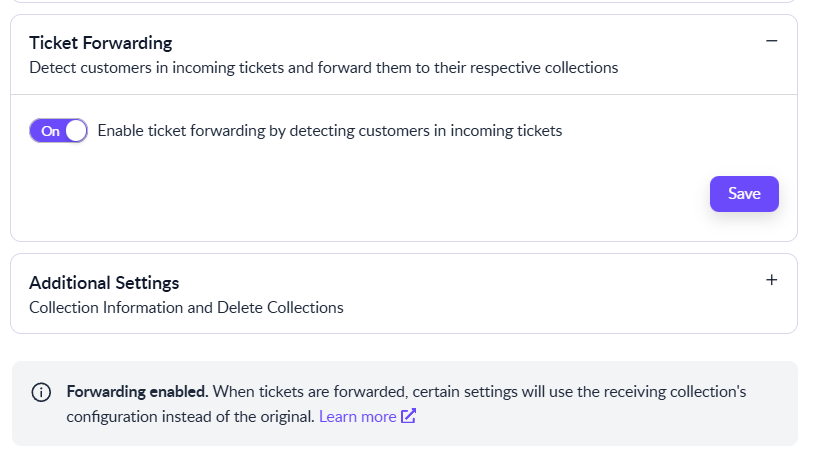Click the bold "Forwarding enabled." text
This screenshot has width=831, height=466.
pyautogui.click(x=137, y=391)
